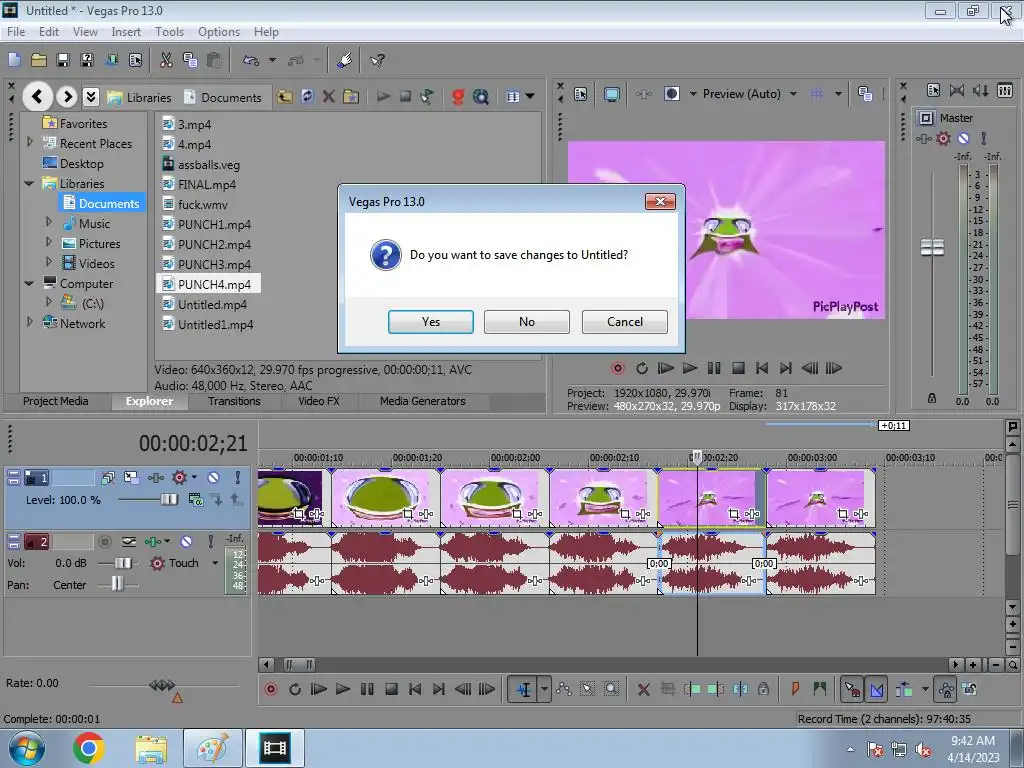Play the preview from the start
1024x768 pixels.
[665, 368]
